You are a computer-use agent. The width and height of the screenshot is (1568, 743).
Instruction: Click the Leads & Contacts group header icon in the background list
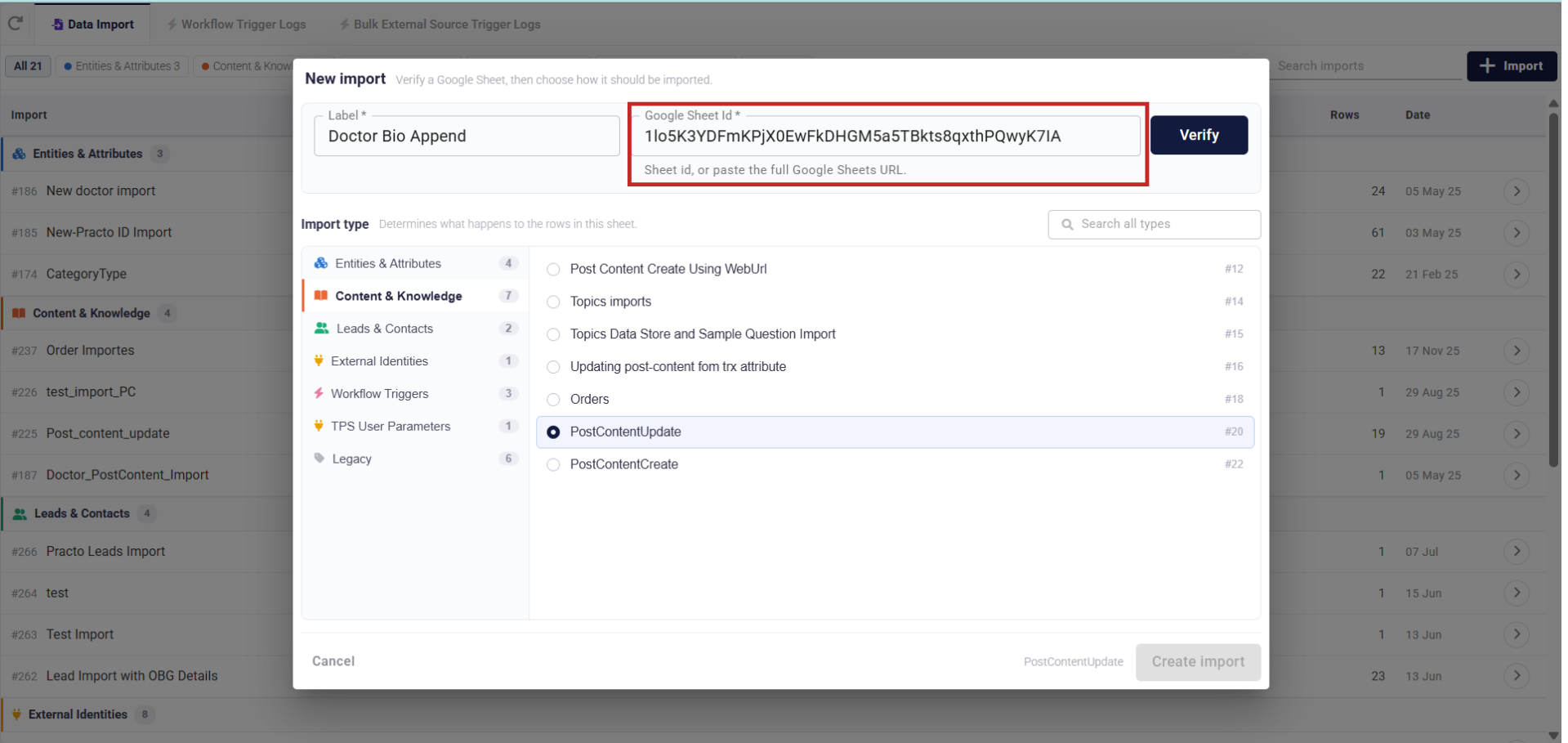click(x=20, y=513)
